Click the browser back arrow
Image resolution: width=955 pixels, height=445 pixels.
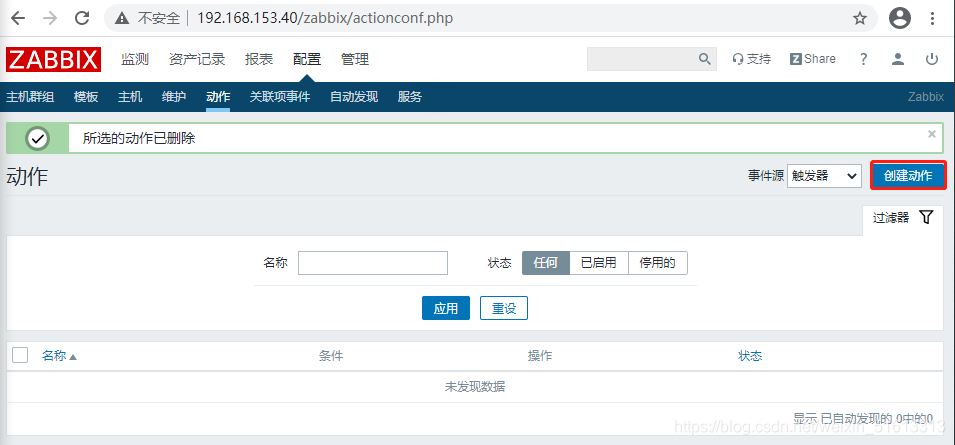[18, 18]
